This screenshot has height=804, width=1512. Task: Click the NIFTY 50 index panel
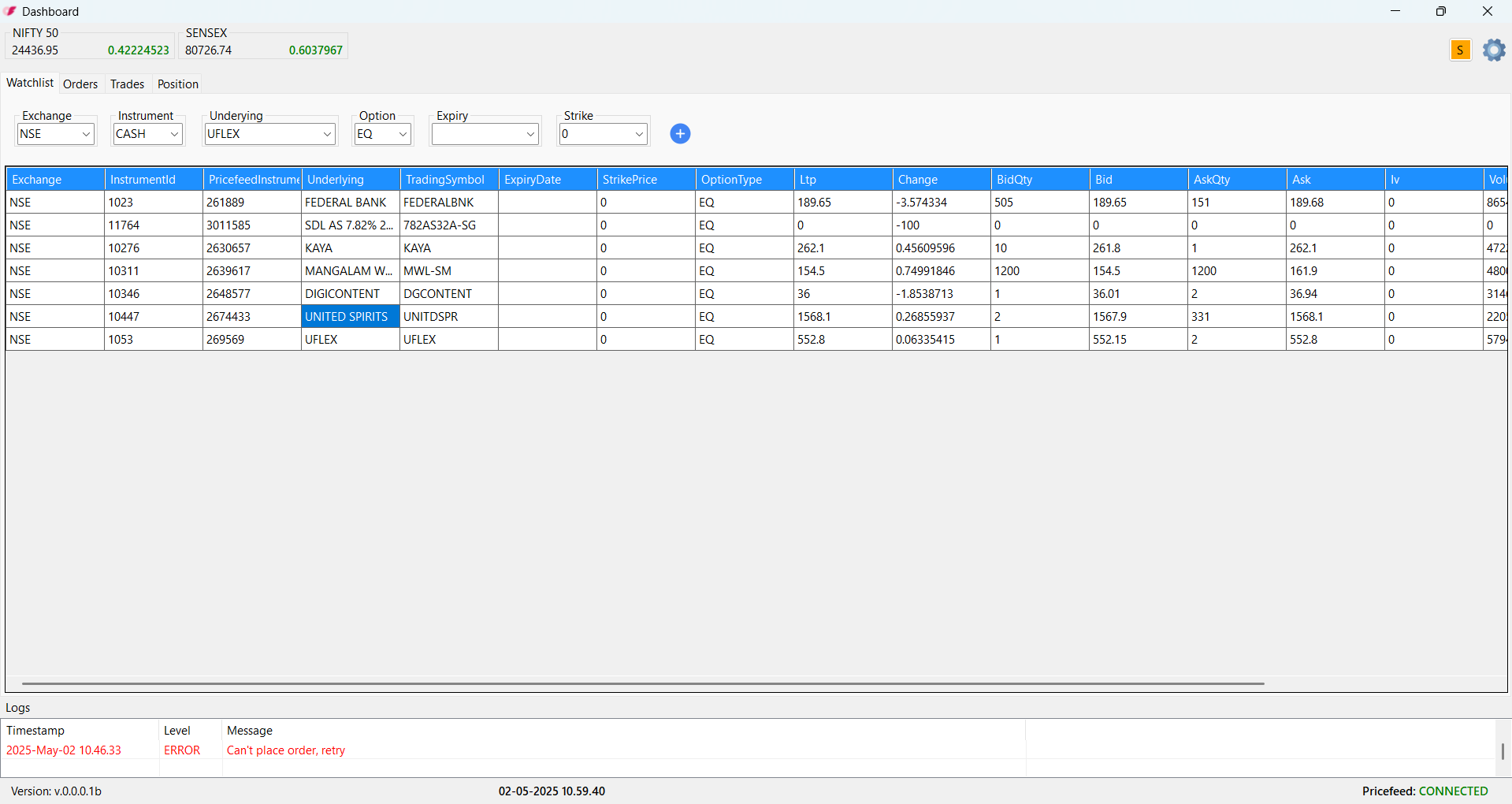(x=90, y=43)
